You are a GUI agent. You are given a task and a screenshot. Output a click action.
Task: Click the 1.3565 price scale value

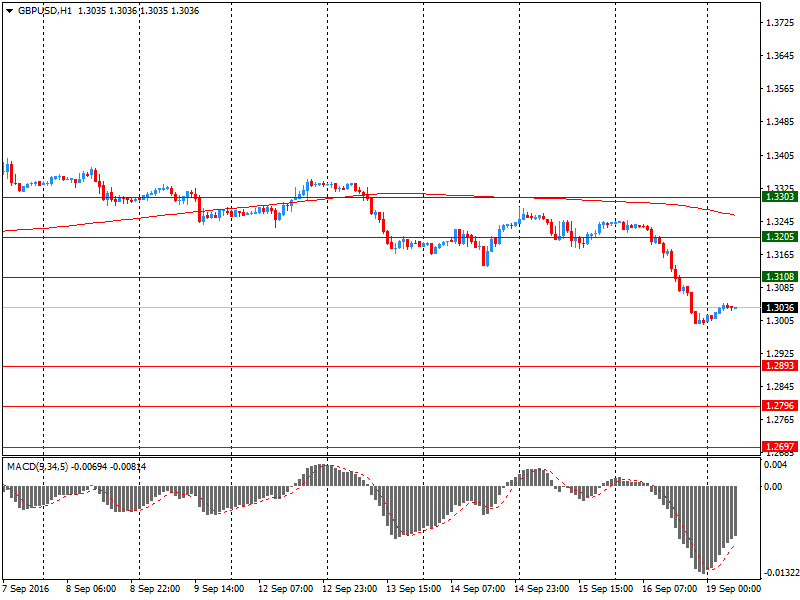click(x=781, y=89)
